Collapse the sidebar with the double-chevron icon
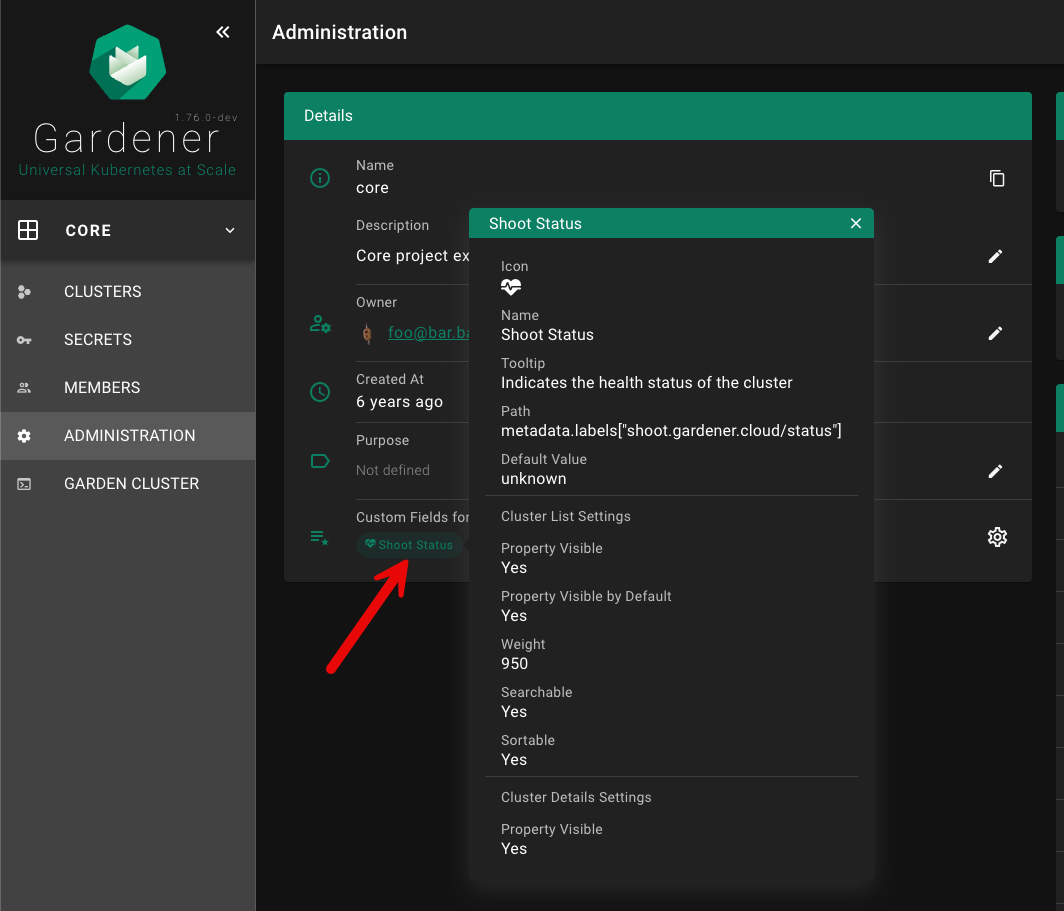 [223, 32]
